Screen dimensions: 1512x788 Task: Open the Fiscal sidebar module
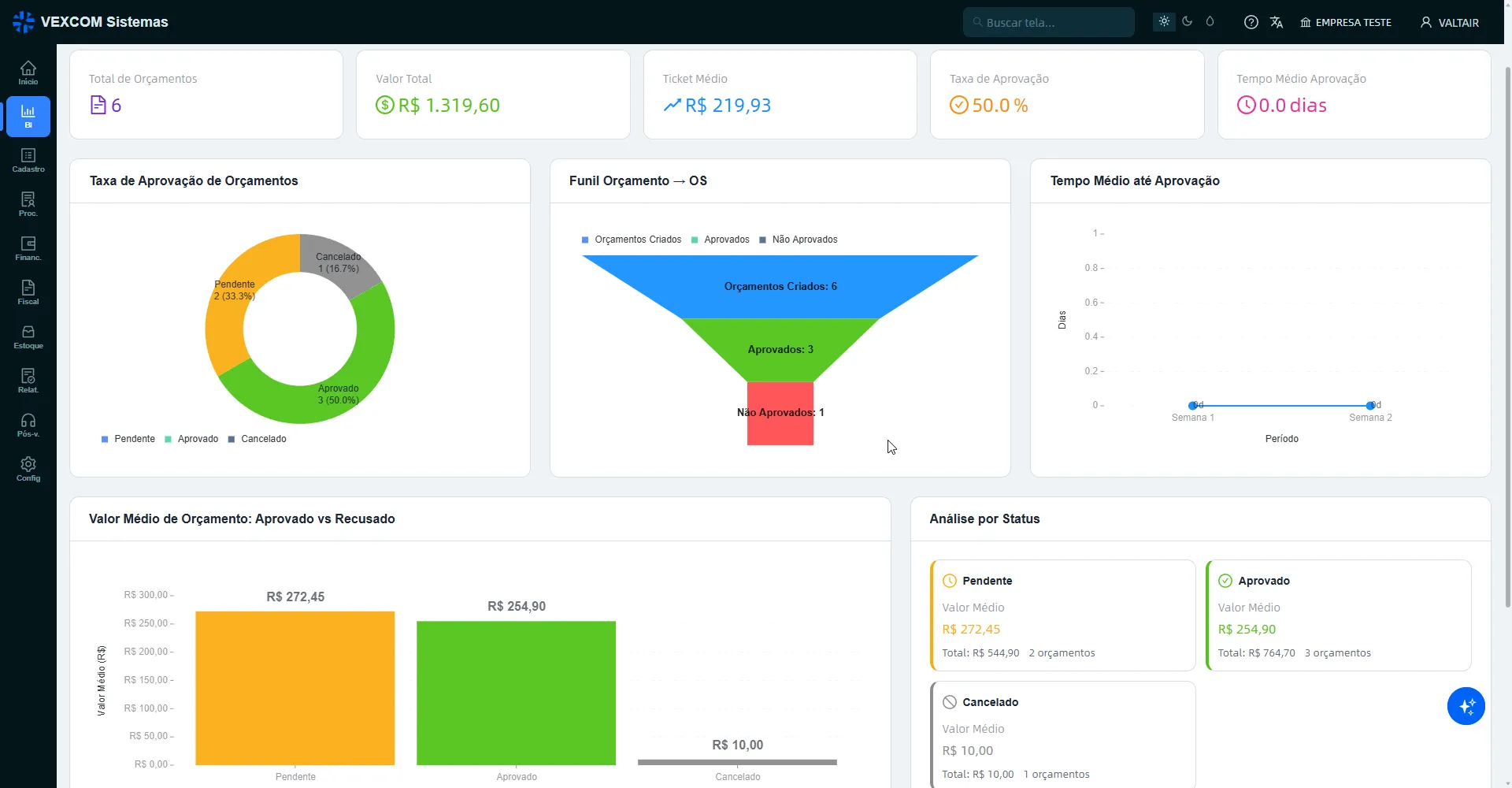point(28,293)
